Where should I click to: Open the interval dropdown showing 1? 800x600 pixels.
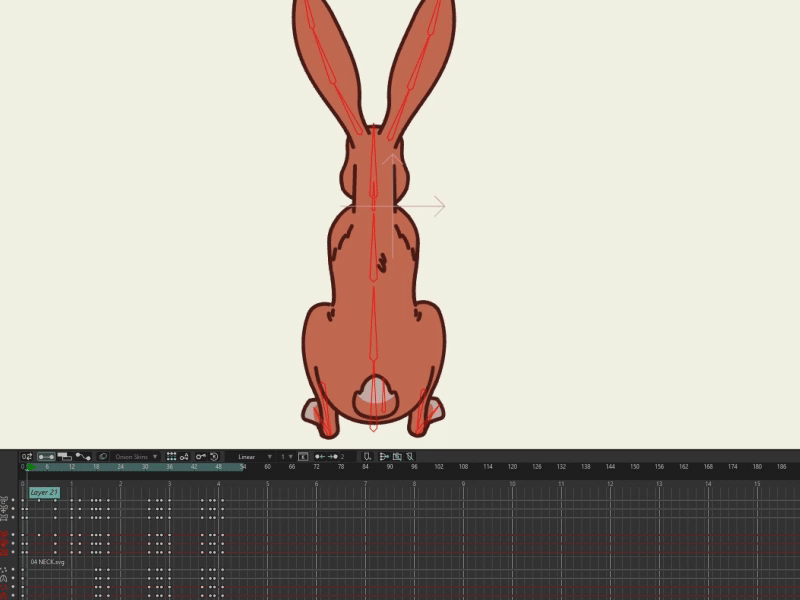click(286, 457)
